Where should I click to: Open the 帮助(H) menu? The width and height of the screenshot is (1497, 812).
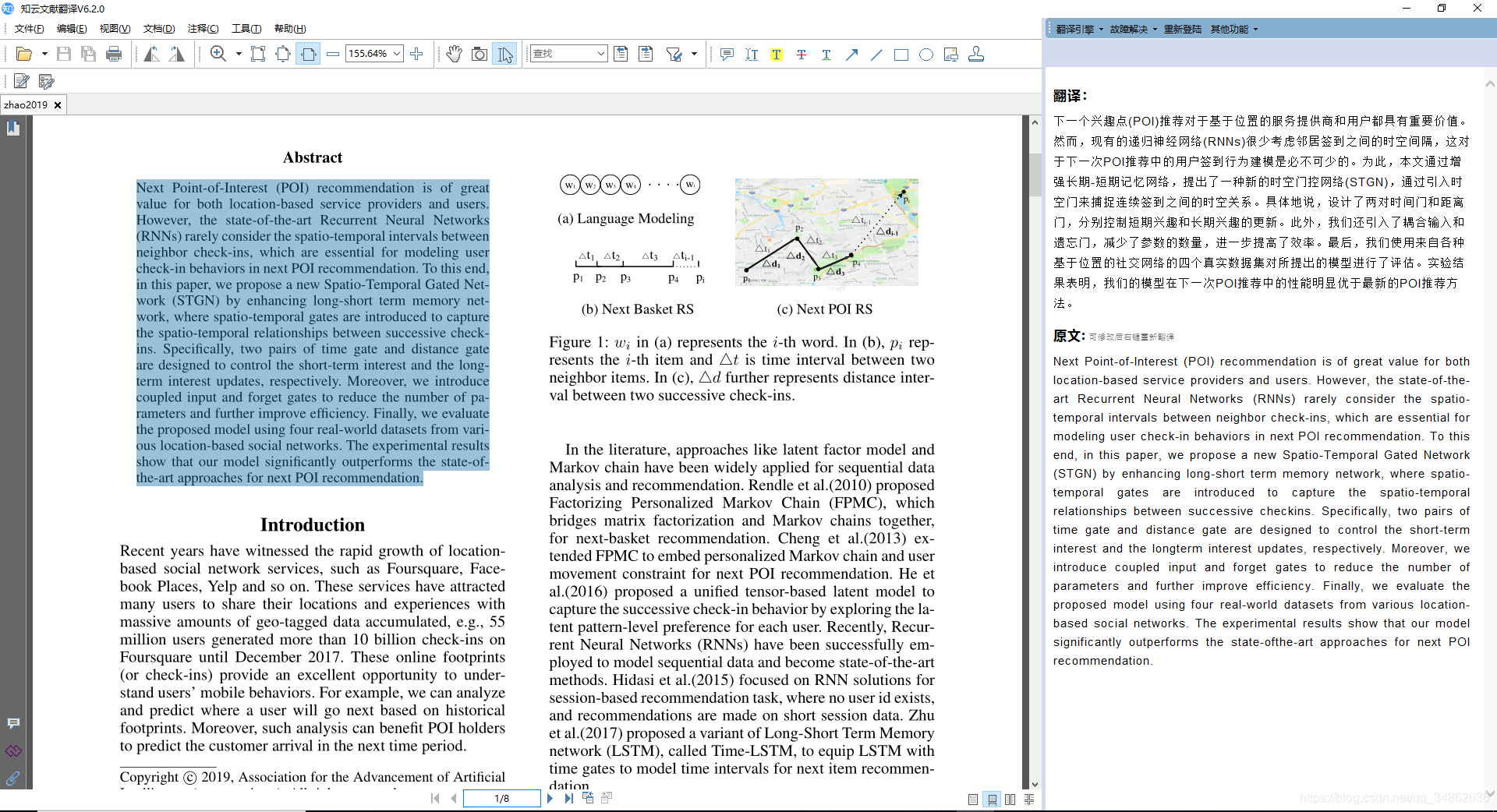(290, 29)
